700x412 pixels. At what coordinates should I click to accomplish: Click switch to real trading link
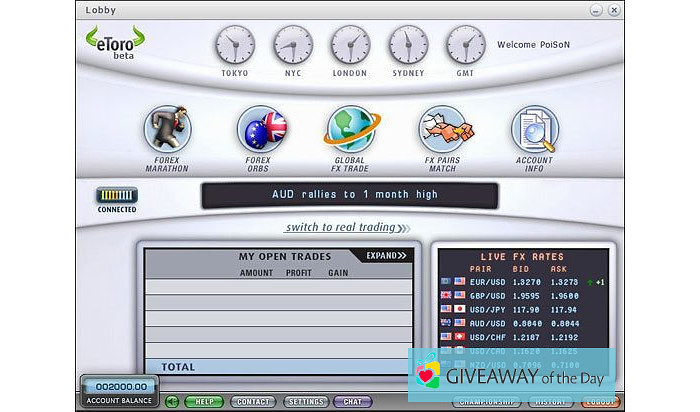(x=340, y=227)
